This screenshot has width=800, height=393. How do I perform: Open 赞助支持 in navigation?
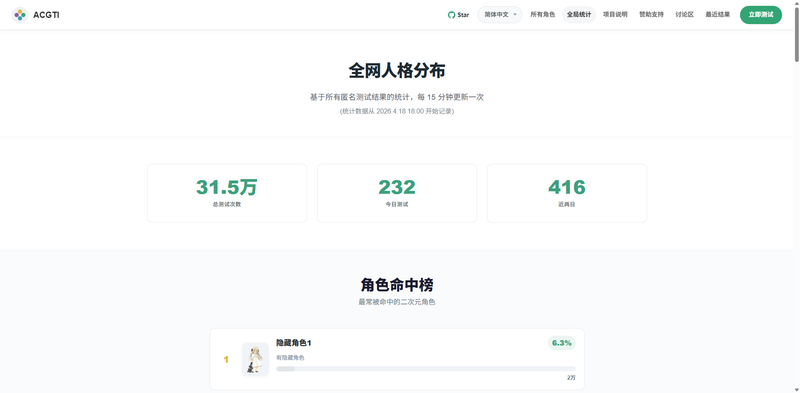[652, 15]
